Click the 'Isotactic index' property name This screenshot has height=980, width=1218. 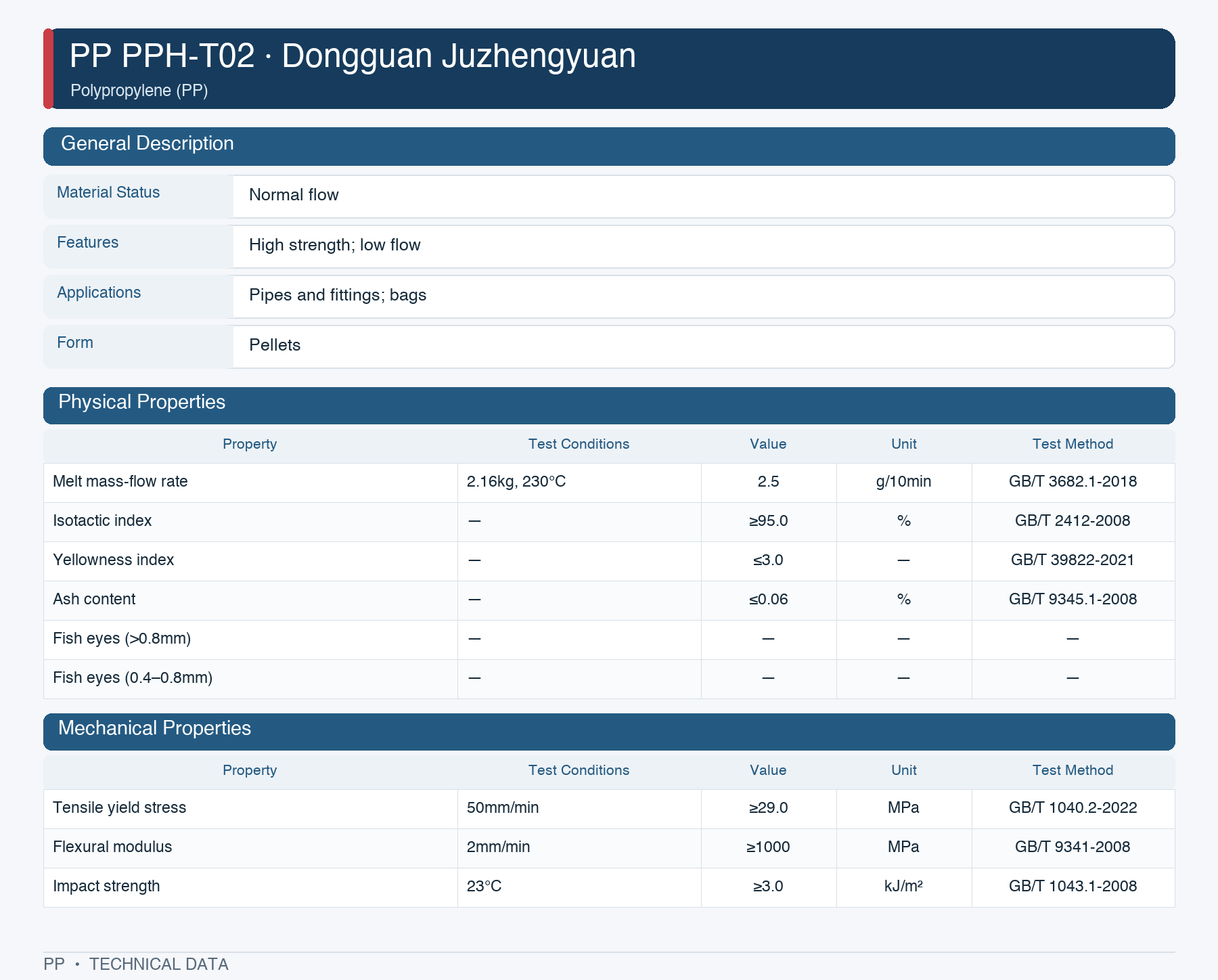click(102, 520)
